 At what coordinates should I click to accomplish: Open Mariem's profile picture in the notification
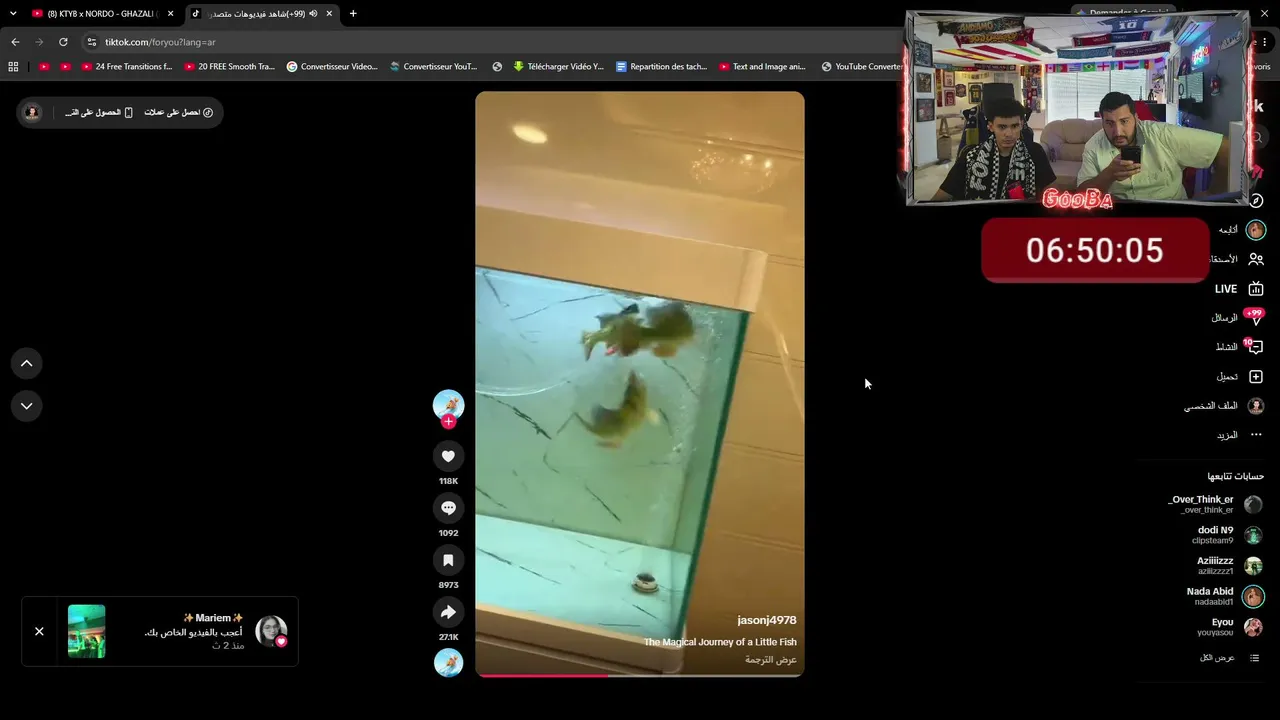pos(271,631)
